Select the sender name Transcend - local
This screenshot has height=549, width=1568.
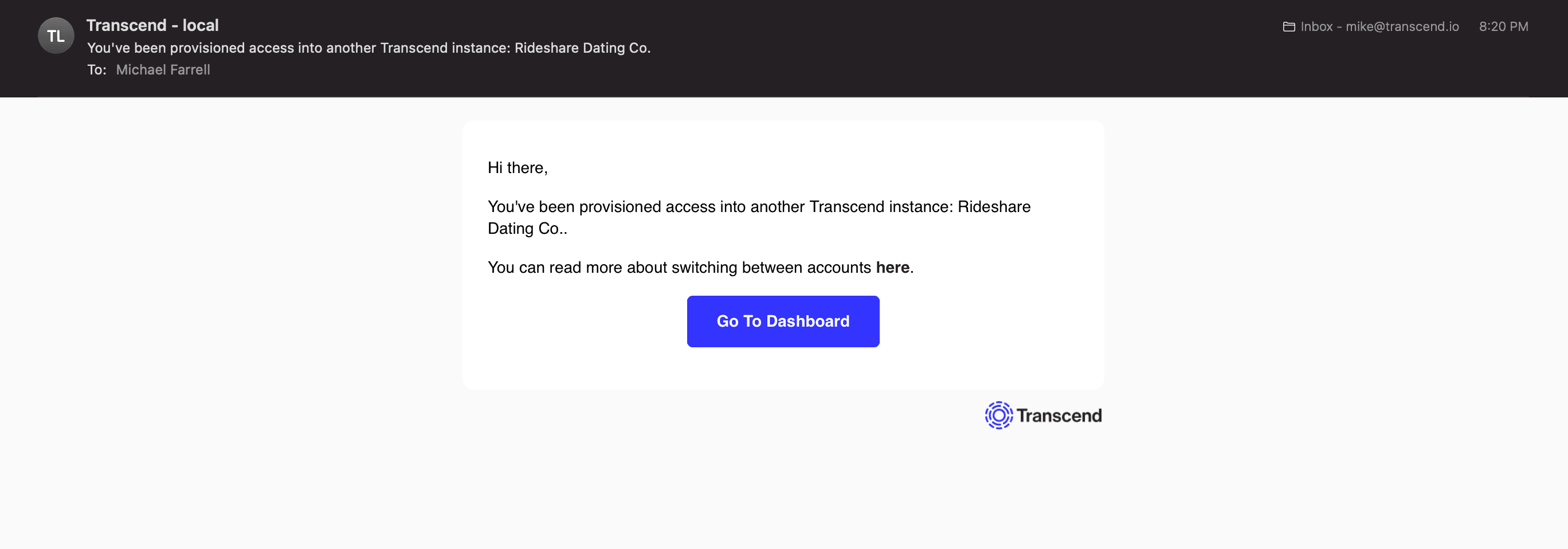[x=152, y=25]
